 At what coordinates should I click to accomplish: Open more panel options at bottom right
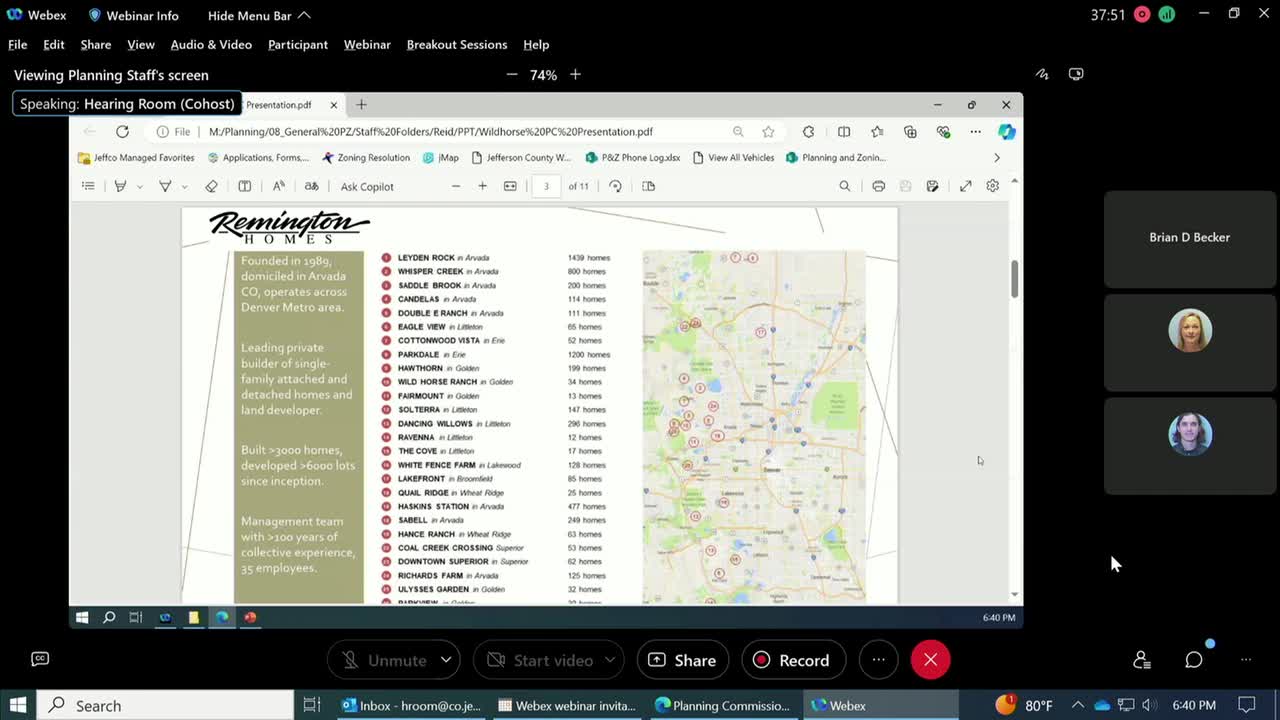point(1246,660)
